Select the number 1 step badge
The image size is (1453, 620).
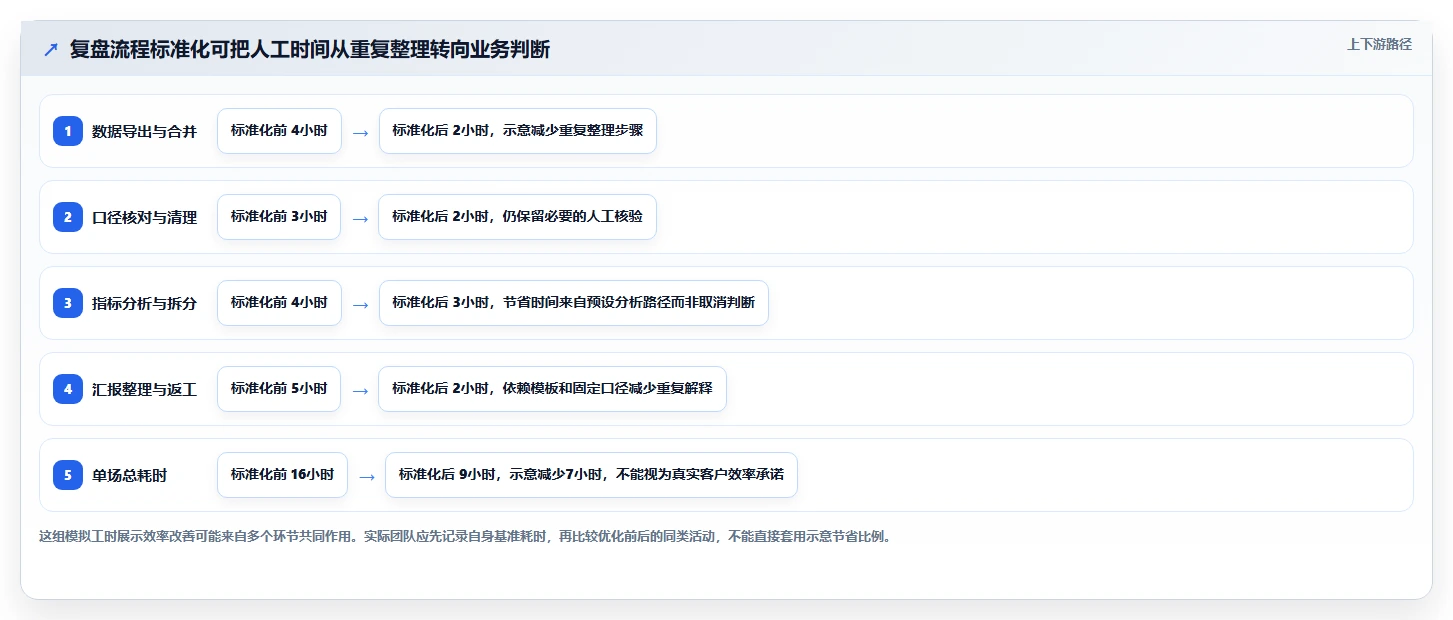[68, 131]
